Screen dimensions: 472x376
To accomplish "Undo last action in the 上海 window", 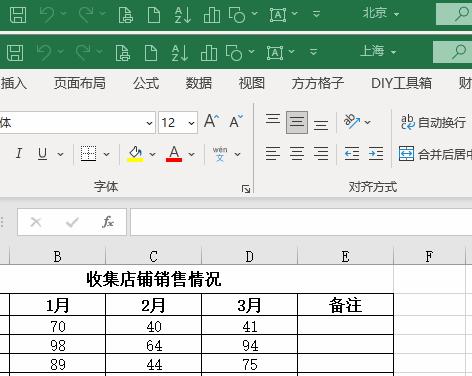I will 44,53.
